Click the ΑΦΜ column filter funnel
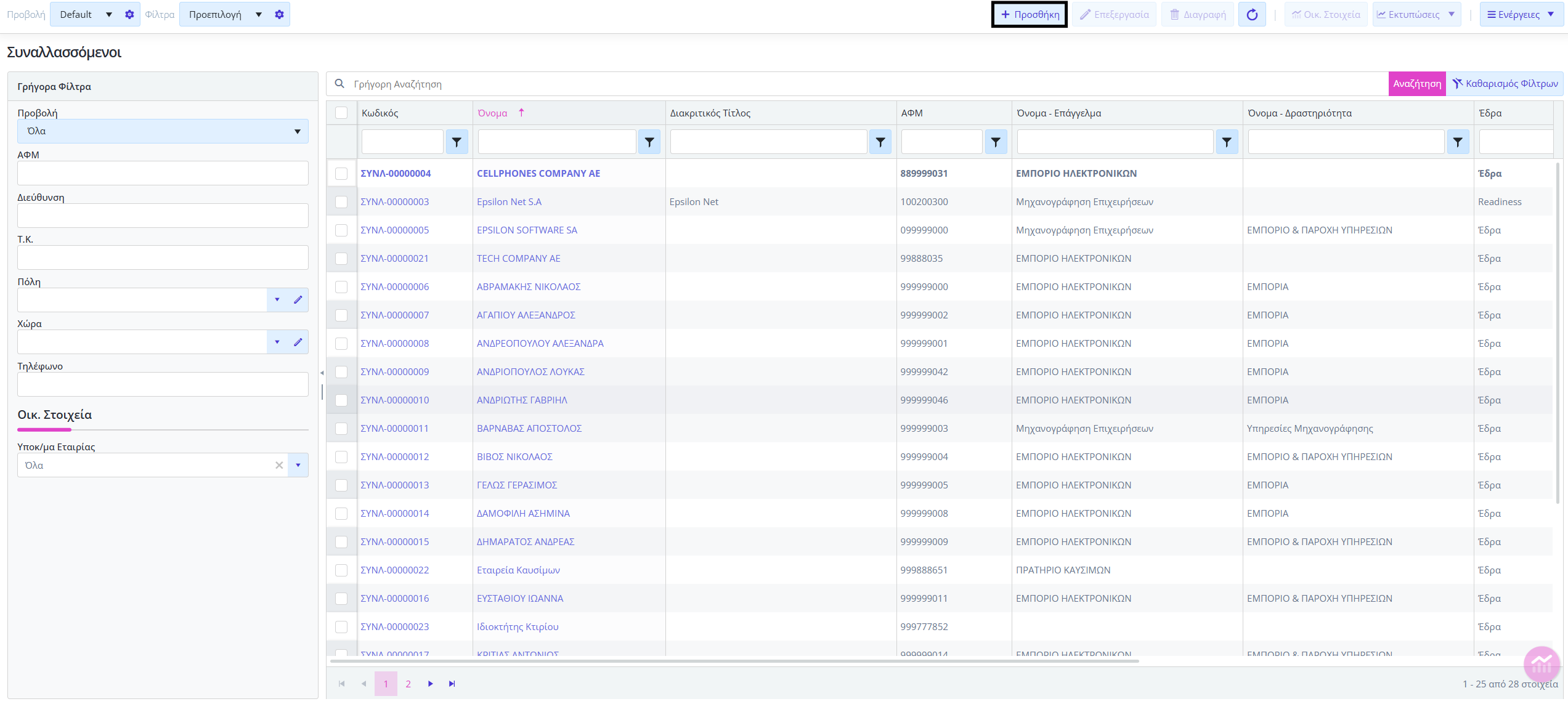 point(996,142)
